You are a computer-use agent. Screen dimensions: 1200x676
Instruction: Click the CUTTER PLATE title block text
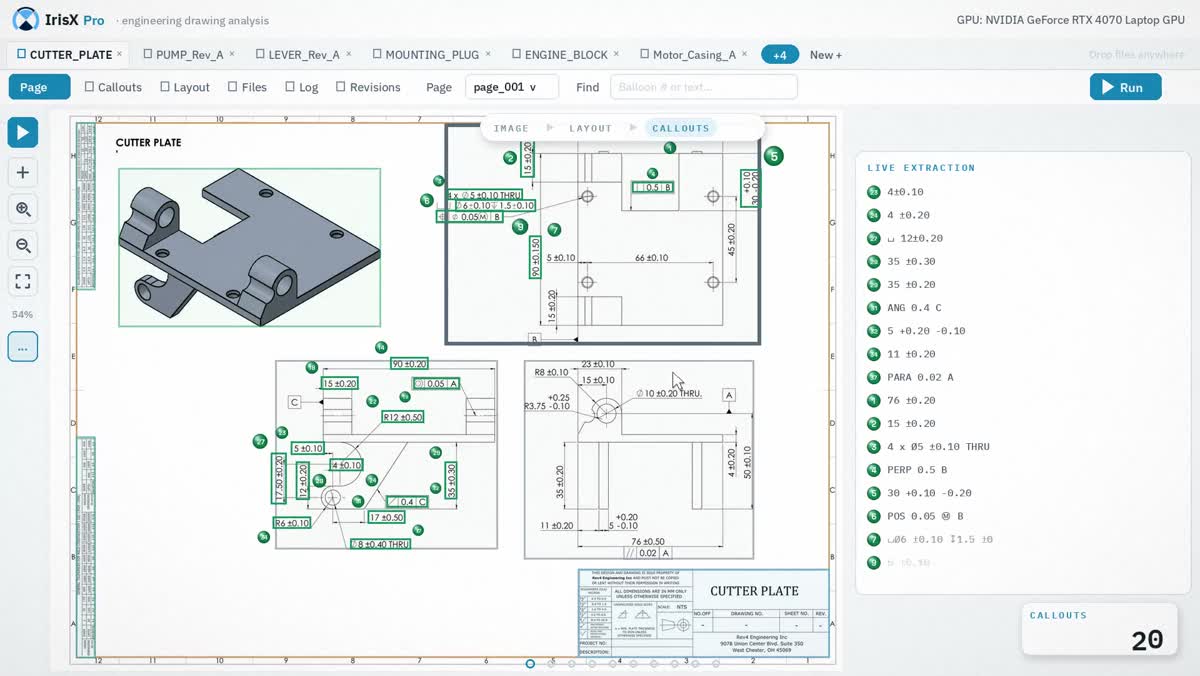[x=754, y=591]
